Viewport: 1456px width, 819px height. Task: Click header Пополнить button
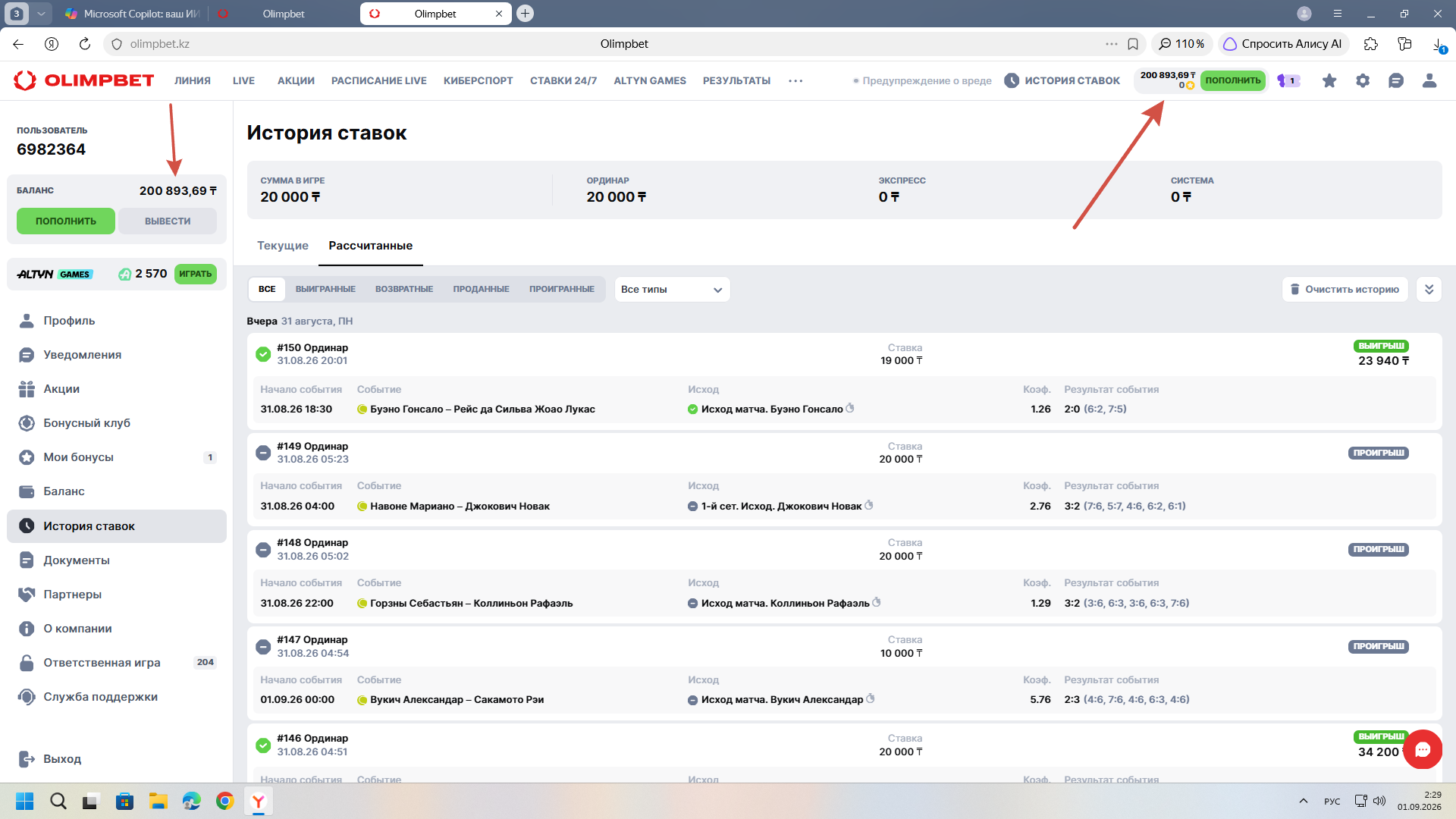[1233, 80]
